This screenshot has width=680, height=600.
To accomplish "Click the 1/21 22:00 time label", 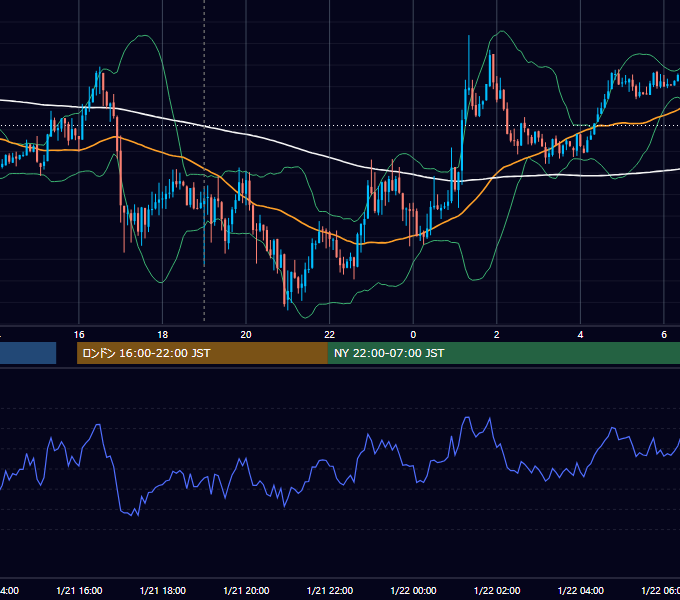I will (x=330, y=590).
